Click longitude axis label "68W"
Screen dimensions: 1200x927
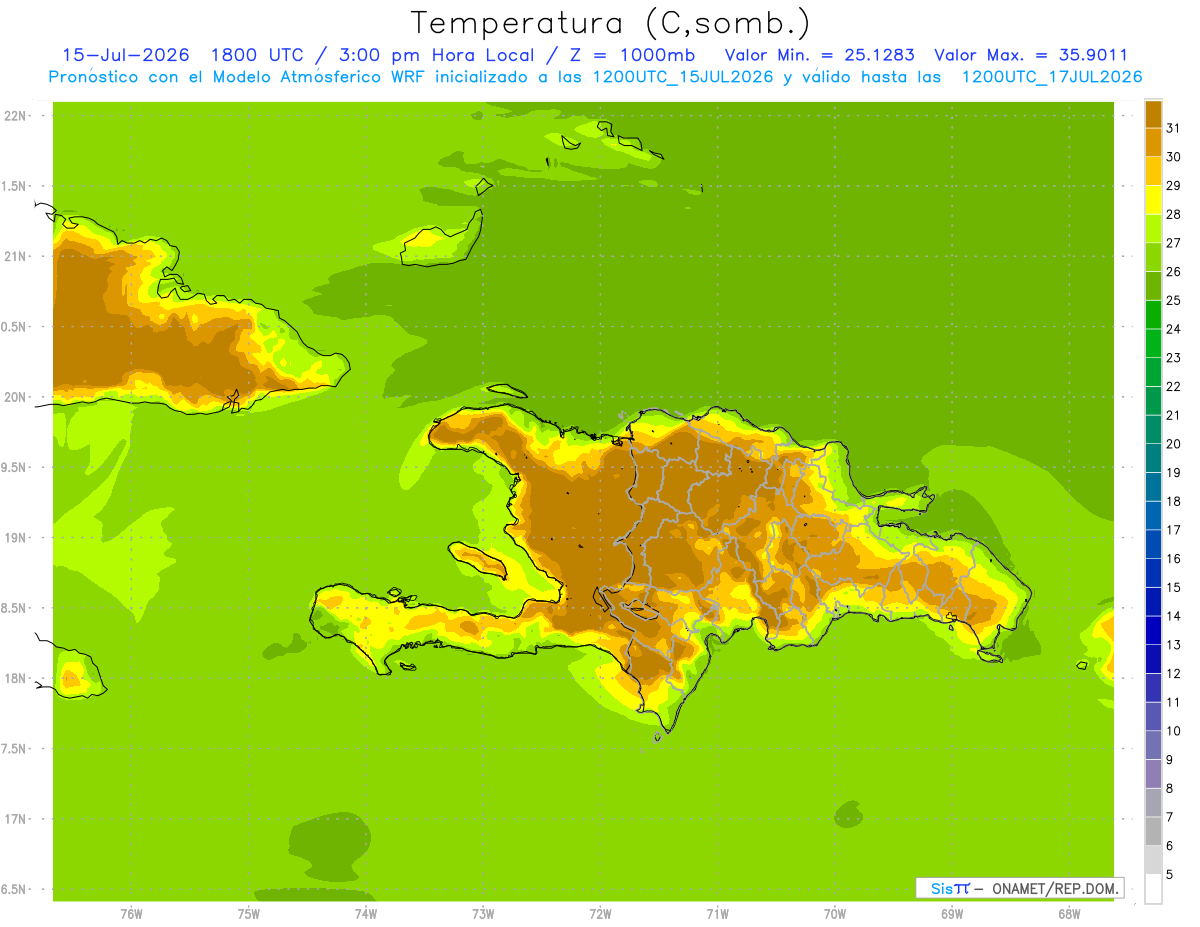coord(1069,914)
